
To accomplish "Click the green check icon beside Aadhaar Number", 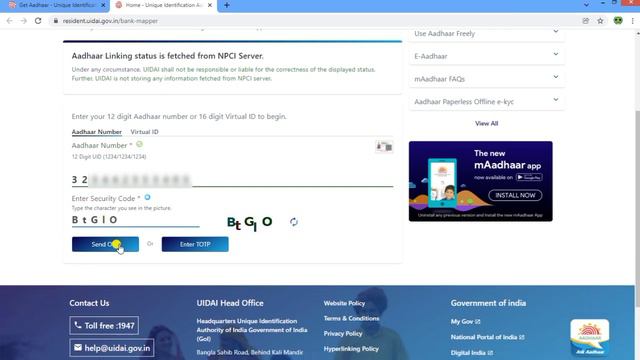I will [x=140, y=144].
